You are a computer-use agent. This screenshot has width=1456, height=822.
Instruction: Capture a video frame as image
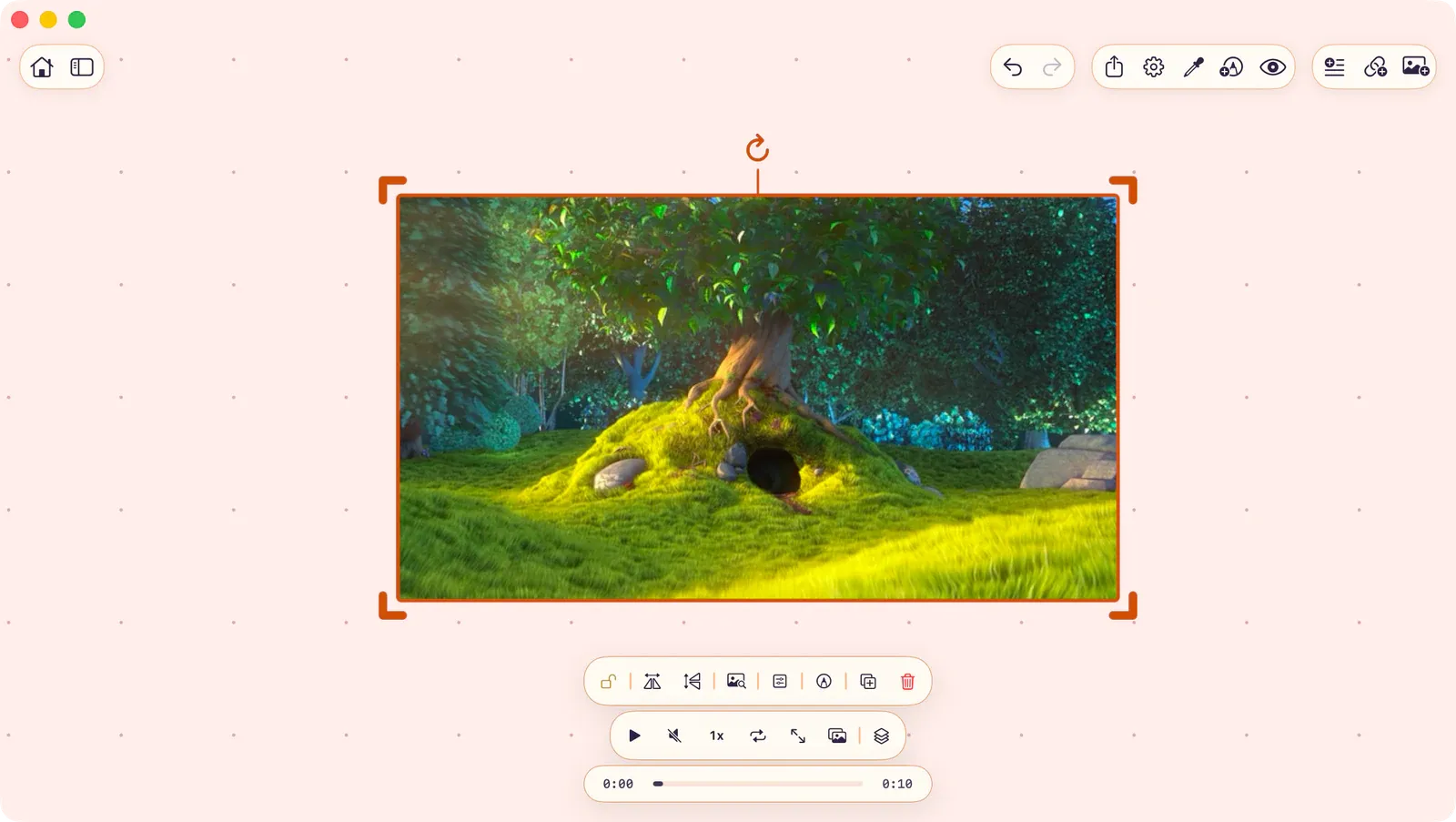pyautogui.click(x=837, y=736)
